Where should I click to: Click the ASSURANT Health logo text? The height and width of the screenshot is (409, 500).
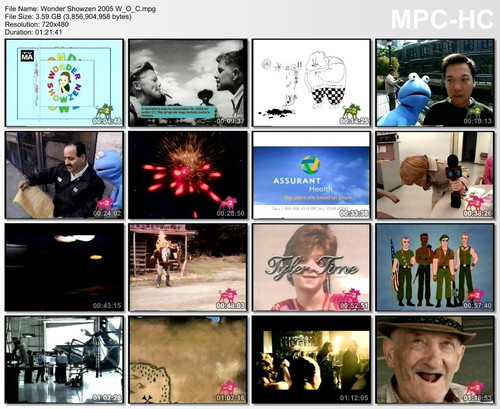point(303,185)
